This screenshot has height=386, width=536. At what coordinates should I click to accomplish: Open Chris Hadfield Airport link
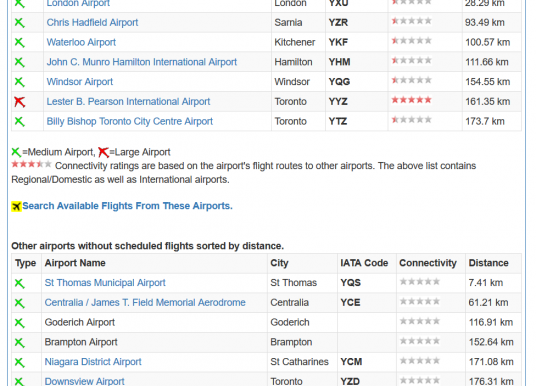point(92,23)
